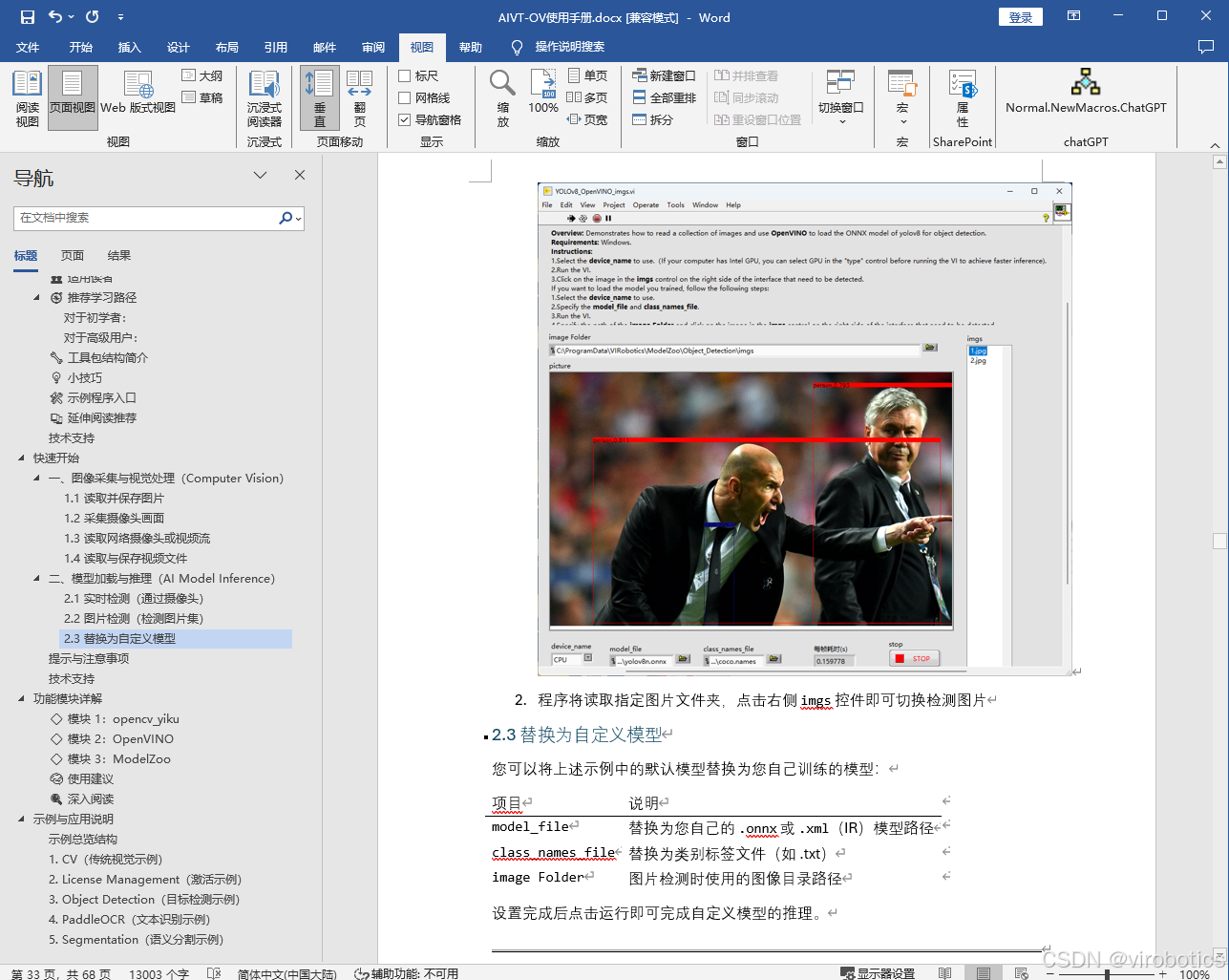Arrange All windows
The width and height of the screenshot is (1229, 980).
coord(665,97)
